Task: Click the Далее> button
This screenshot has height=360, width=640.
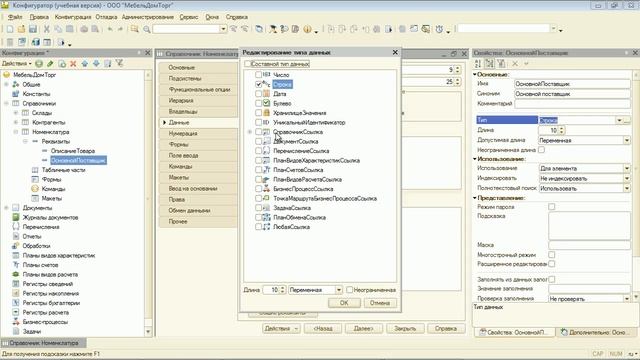Action: pos(363,329)
